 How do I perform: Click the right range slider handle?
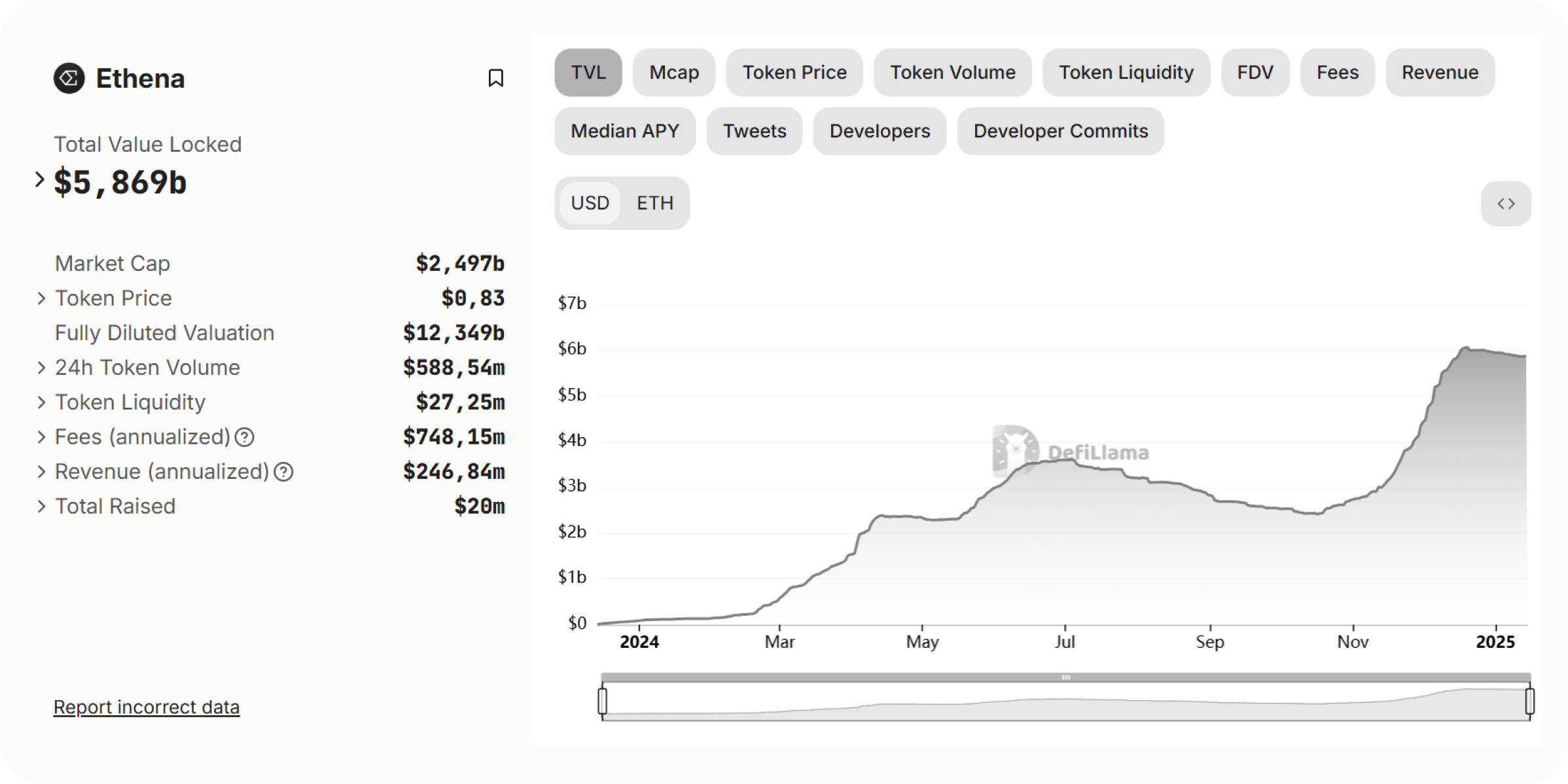click(1529, 701)
